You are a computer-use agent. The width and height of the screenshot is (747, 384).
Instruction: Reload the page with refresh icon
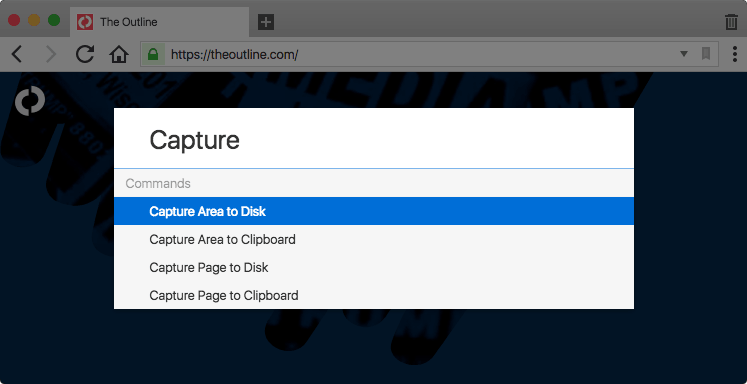click(x=85, y=54)
